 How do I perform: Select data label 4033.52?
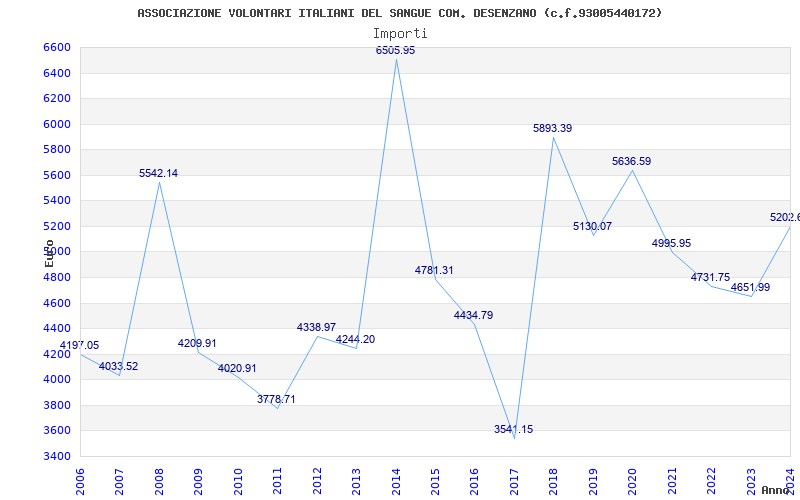tap(118, 366)
